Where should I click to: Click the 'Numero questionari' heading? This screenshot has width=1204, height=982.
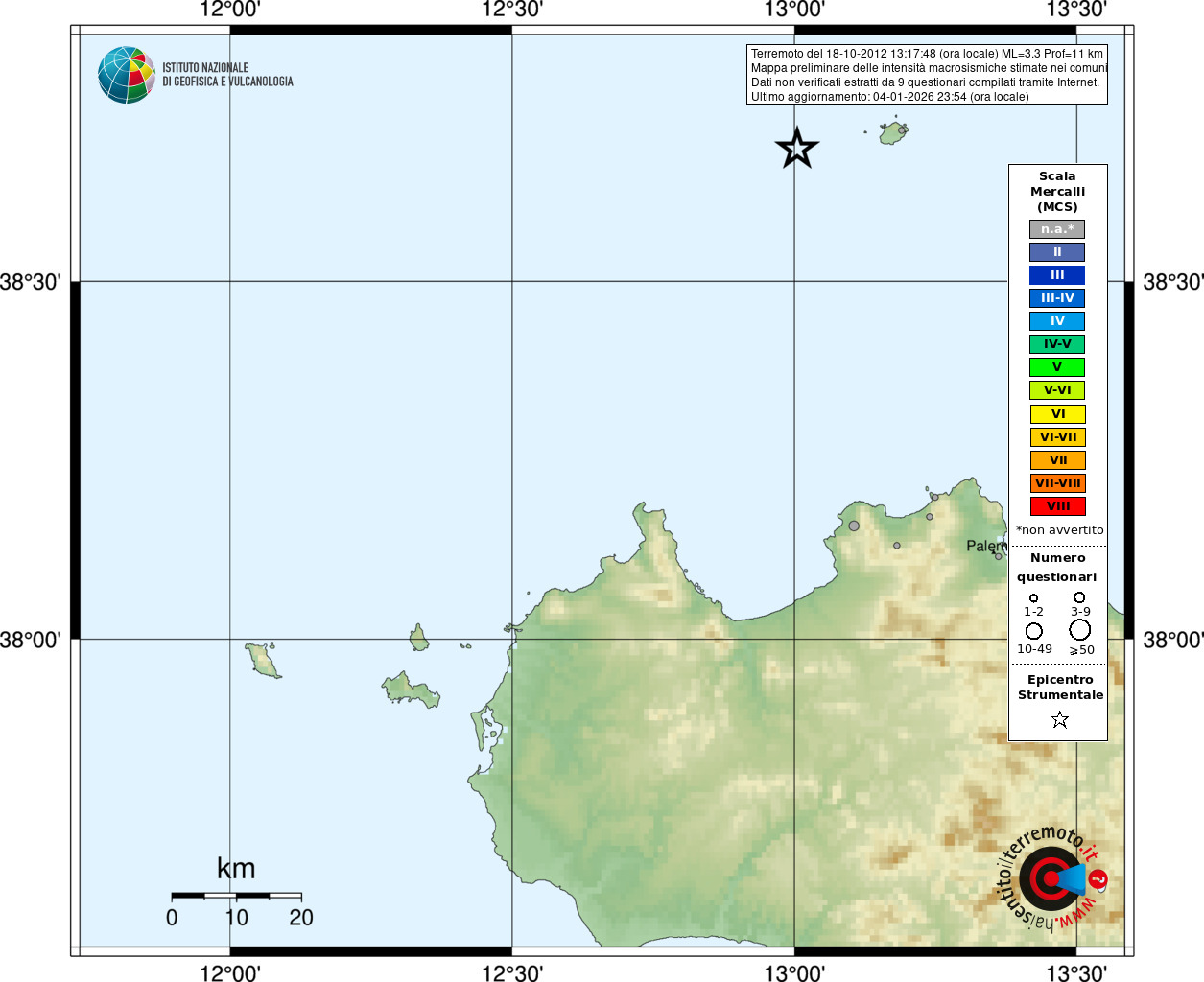[x=1057, y=567]
